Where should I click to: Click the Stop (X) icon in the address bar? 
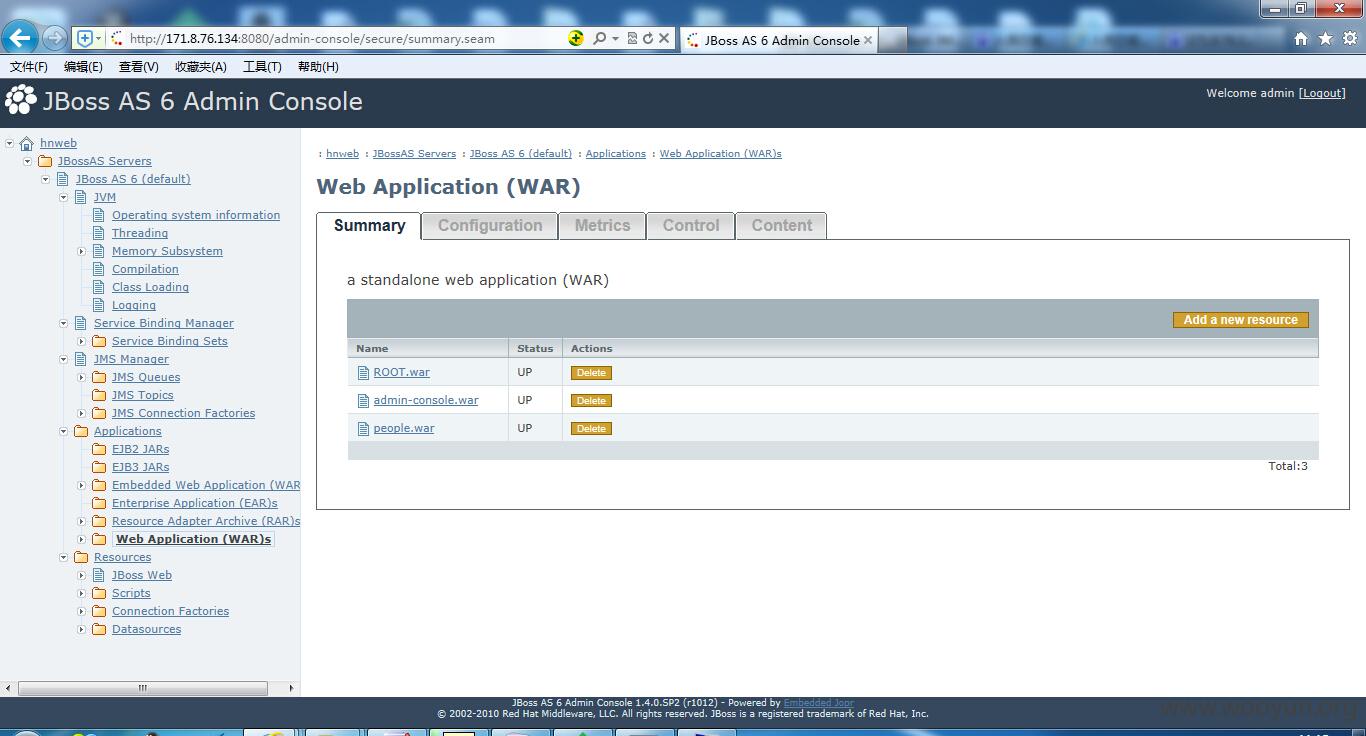pyautogui.click(x=663, y=38)
